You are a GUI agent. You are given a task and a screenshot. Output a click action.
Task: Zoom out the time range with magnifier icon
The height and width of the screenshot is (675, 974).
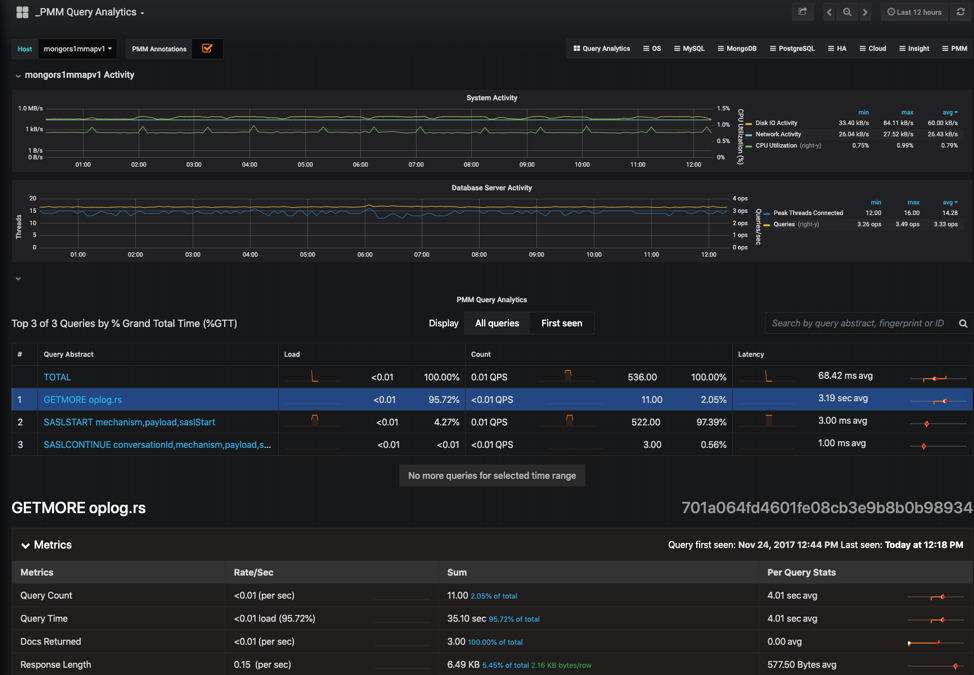click(x=847, y=12)
